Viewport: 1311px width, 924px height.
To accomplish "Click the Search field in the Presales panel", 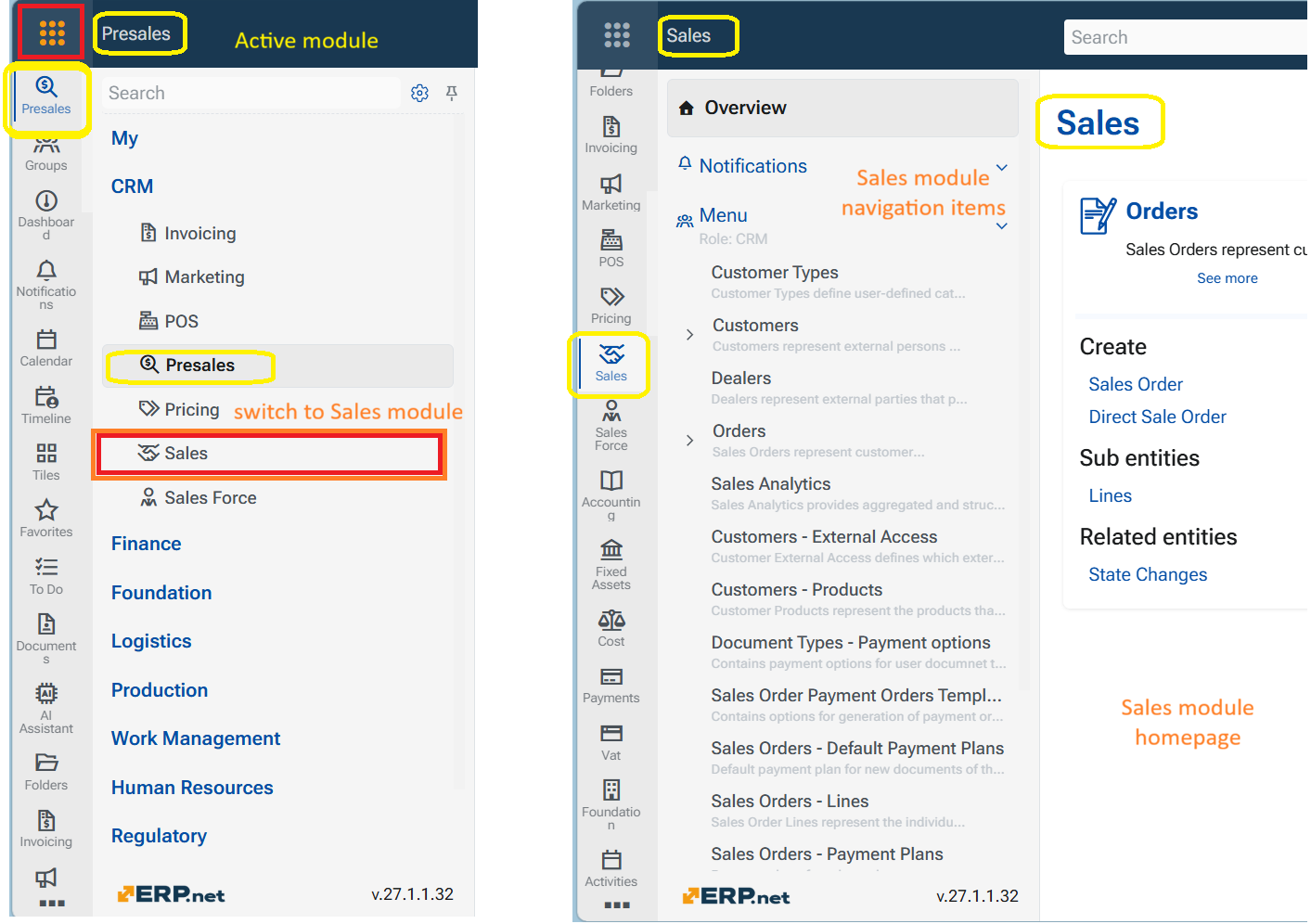I will (251, 93).
